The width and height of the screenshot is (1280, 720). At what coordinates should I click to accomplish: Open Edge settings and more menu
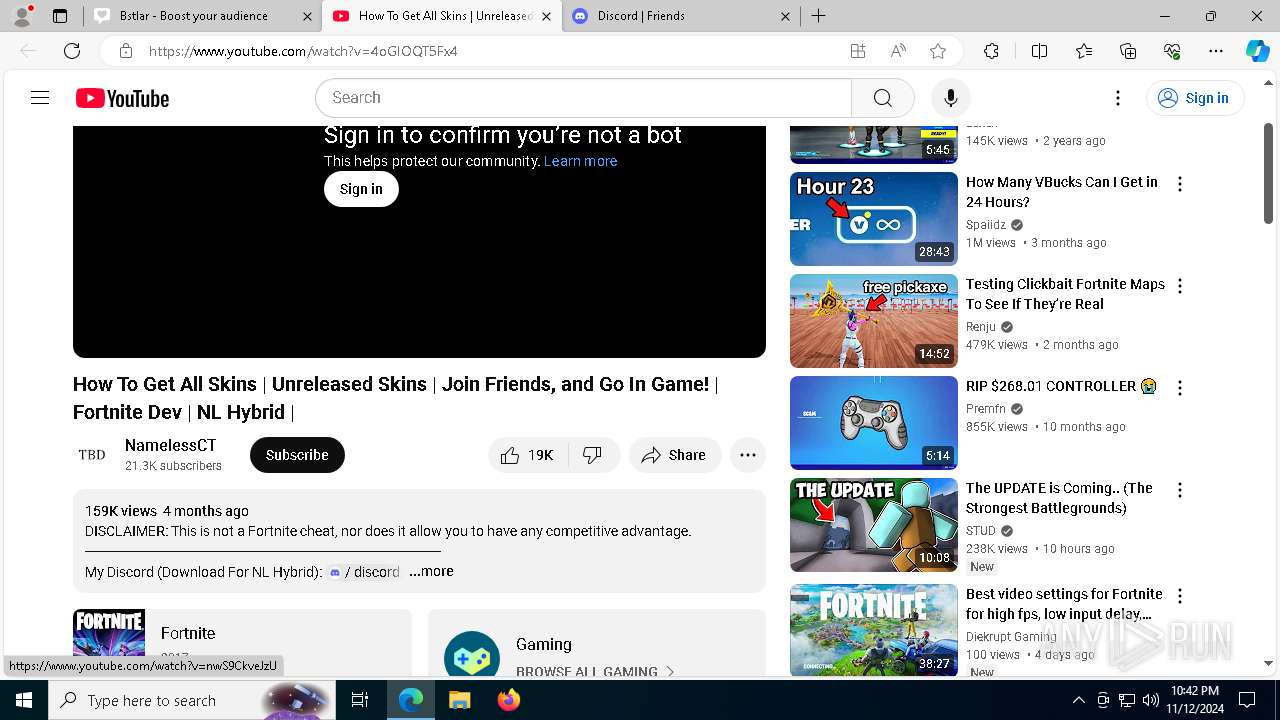(x=1216, y=51)
